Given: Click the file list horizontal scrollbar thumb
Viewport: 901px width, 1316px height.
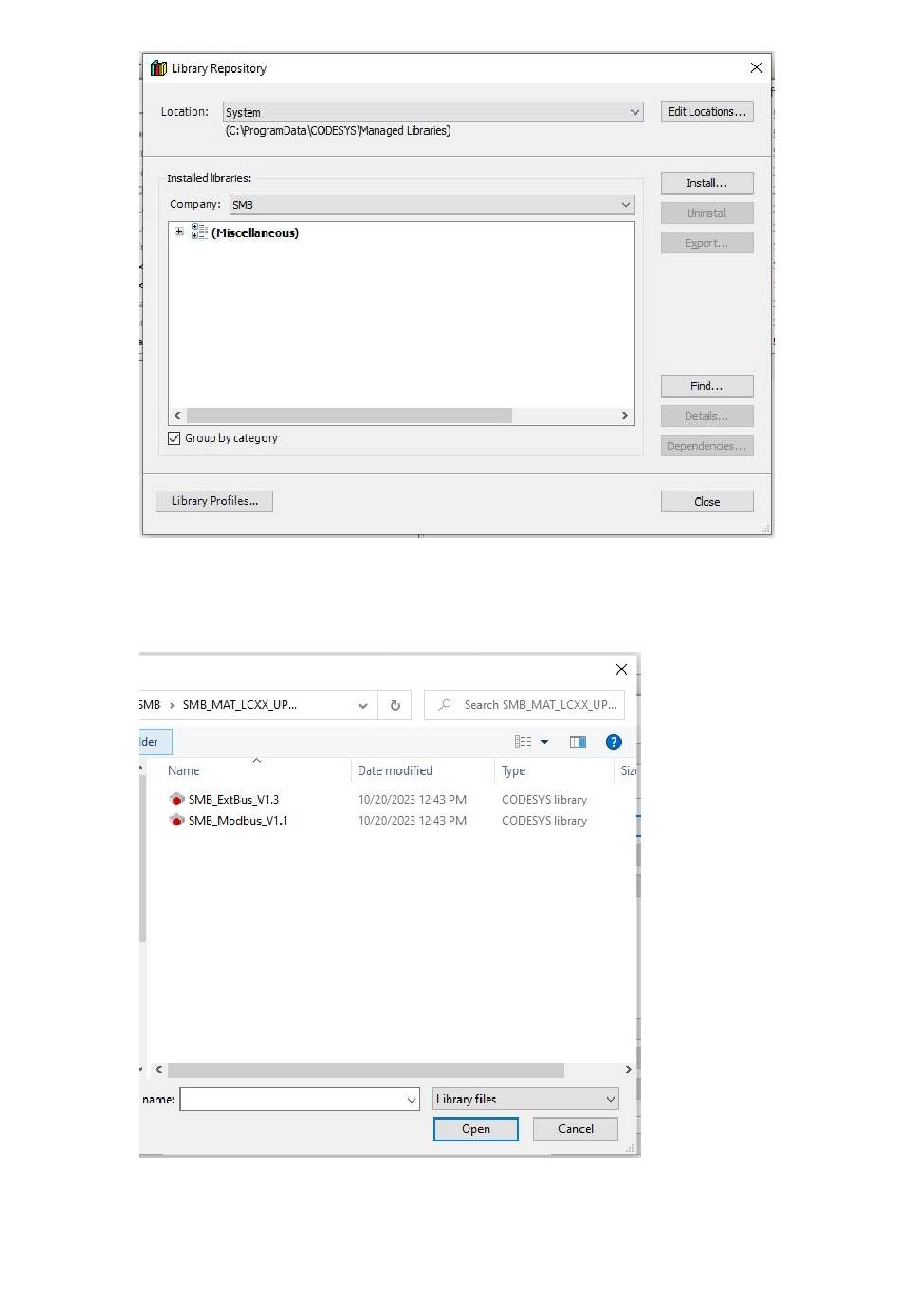Looking at the screenshot, I should click(366, 1070).
